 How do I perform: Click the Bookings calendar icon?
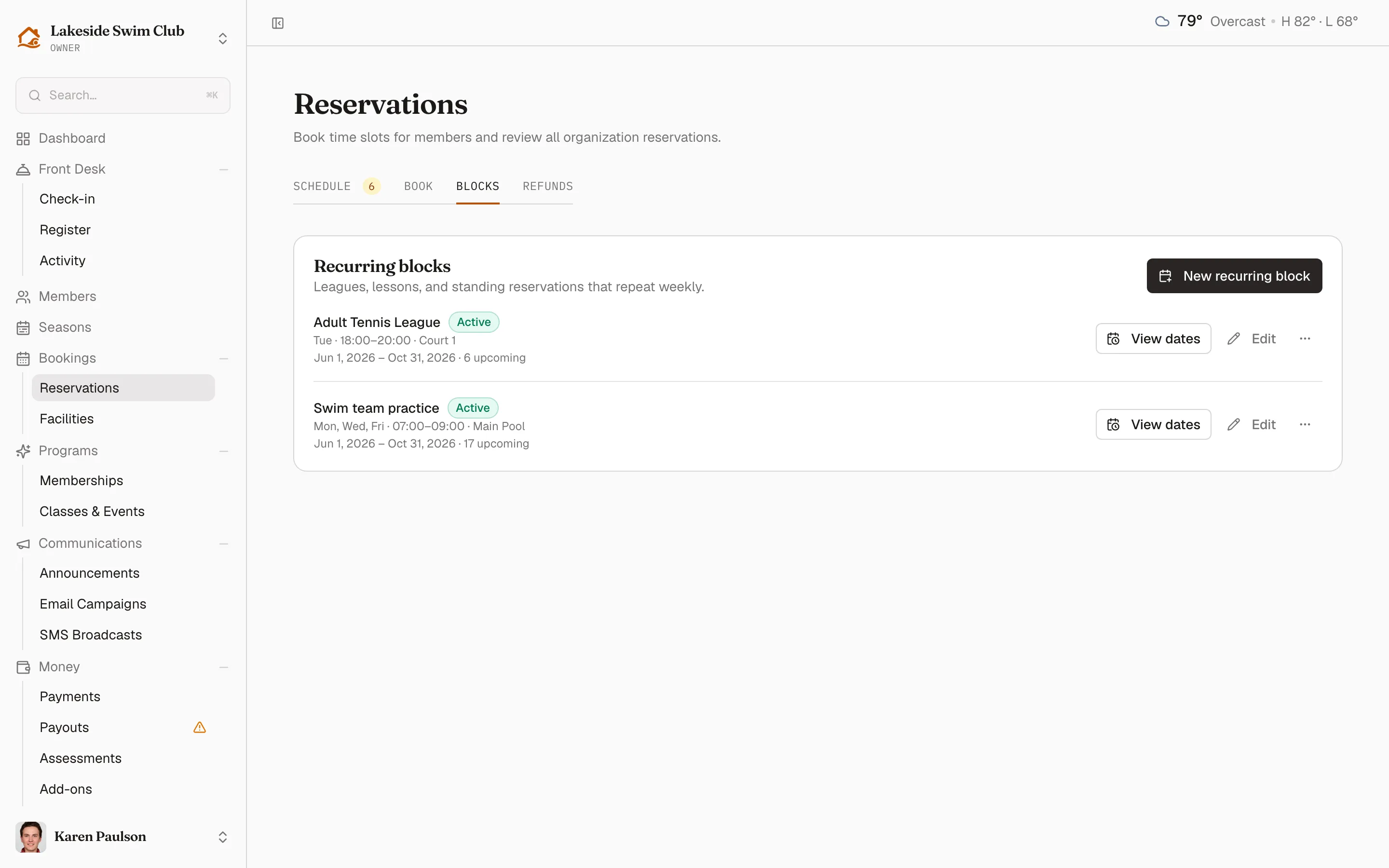tap(23, 358)
